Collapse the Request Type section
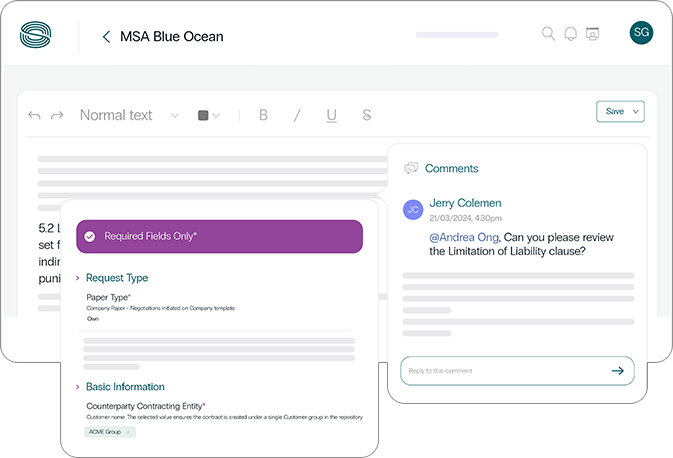The height and width of the screenshot is (458, 673). pos(78,278)
